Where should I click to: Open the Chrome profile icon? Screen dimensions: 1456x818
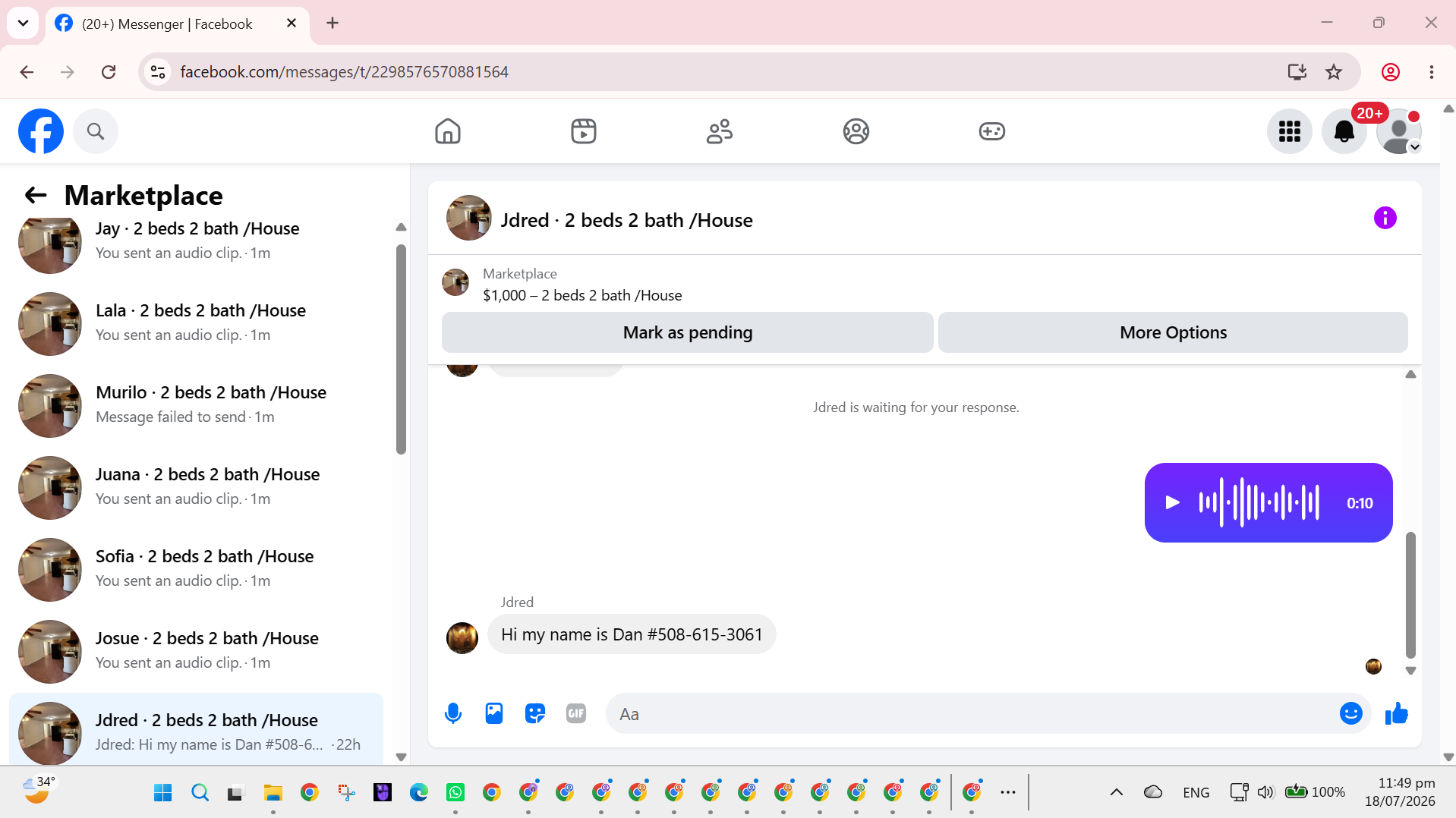[1391, 72]
